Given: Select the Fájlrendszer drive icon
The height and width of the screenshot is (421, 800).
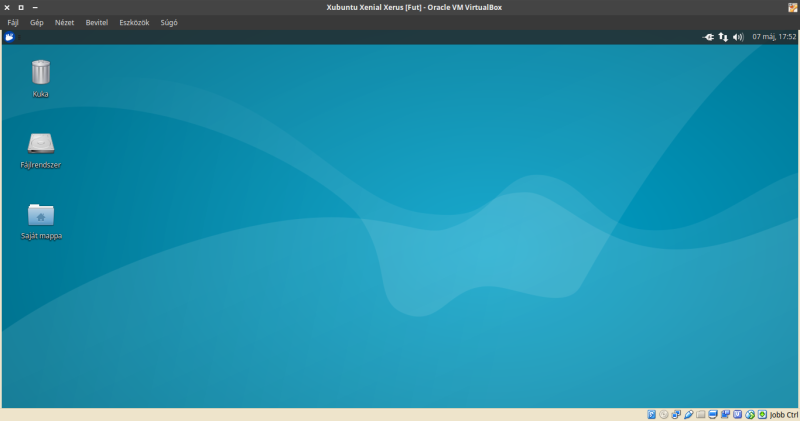Looking at the screenshot, I should [x=41, y=143].
